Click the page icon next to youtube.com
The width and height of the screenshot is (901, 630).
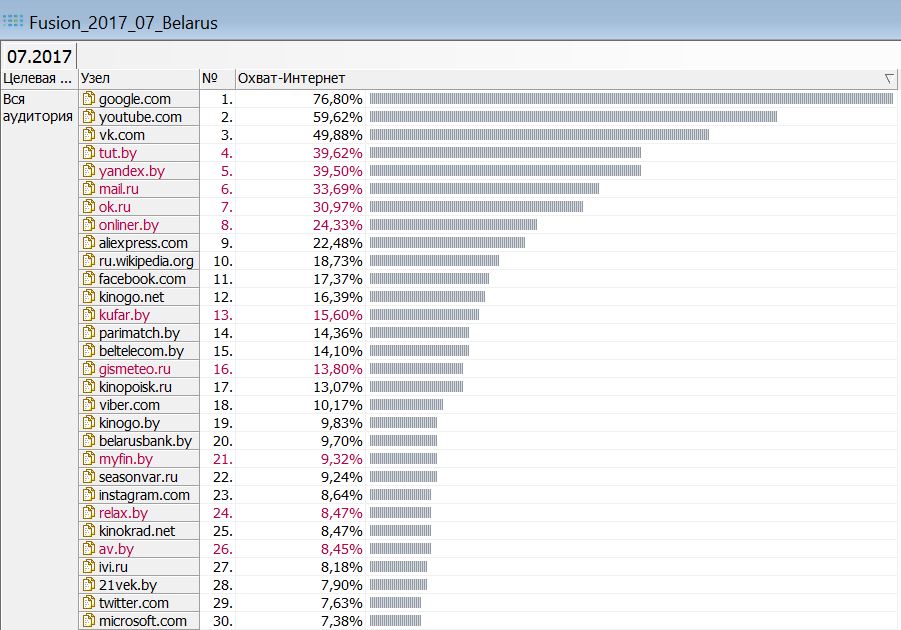point(89,117)
